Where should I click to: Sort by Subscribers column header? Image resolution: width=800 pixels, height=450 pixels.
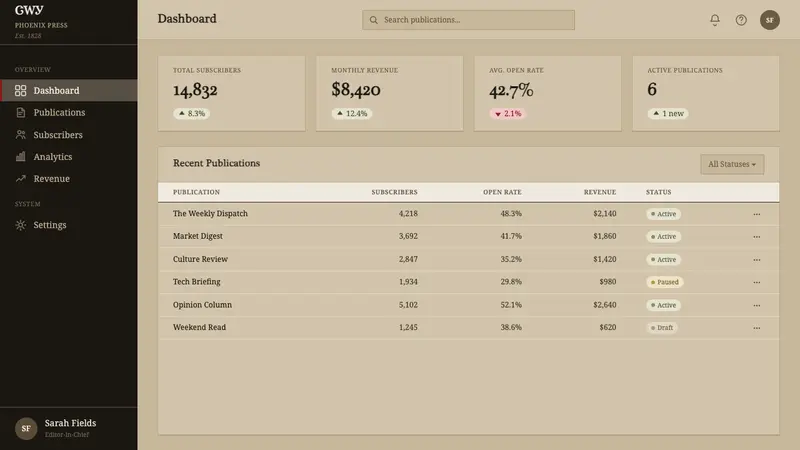tap(394, 192)
